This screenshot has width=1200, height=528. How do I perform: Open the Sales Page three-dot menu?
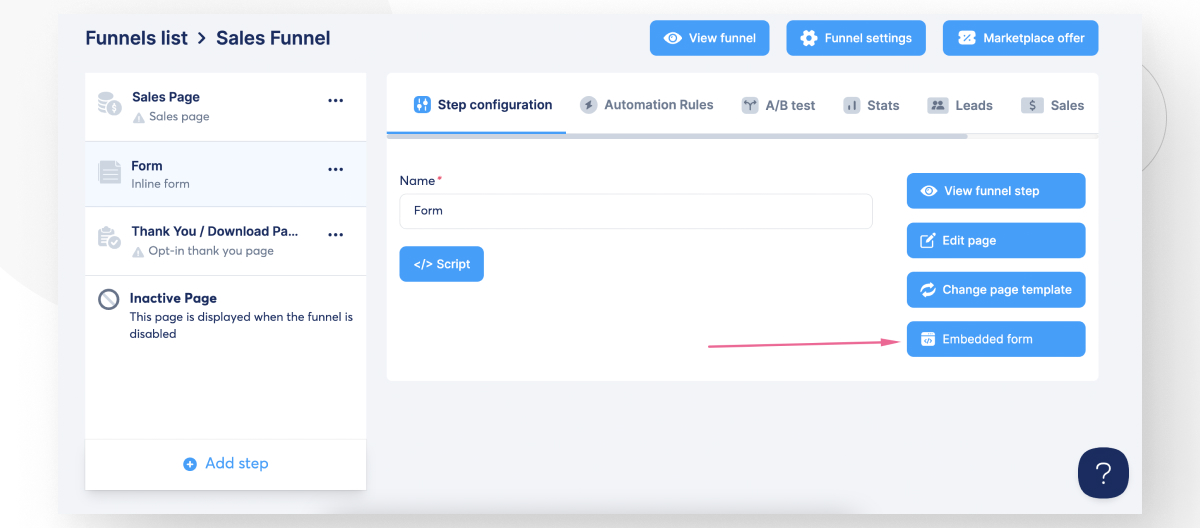tap(336, 100)
